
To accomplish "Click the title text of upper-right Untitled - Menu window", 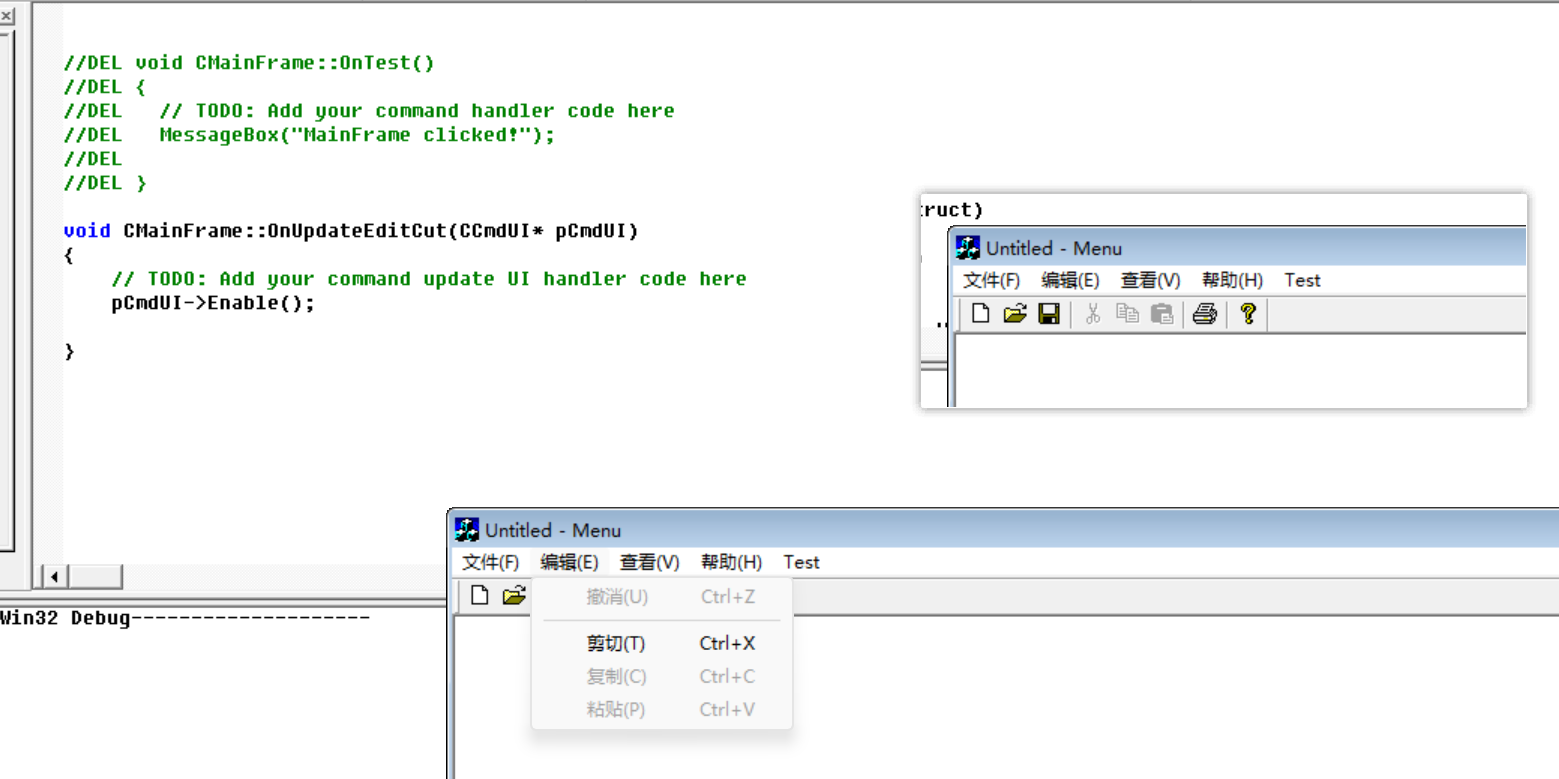I will pyautogui.click(x=1054, y=248).
